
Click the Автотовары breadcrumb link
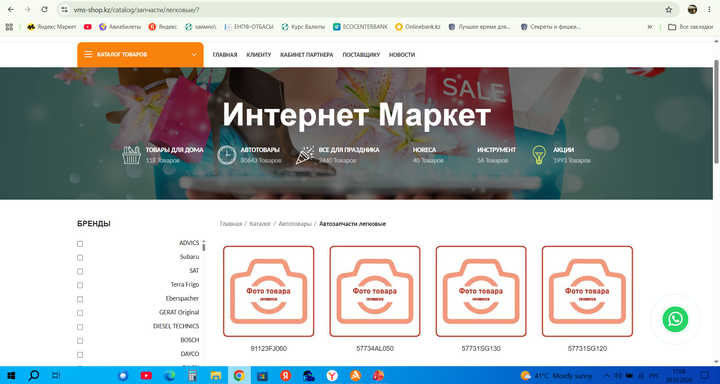tap(295, 224)
